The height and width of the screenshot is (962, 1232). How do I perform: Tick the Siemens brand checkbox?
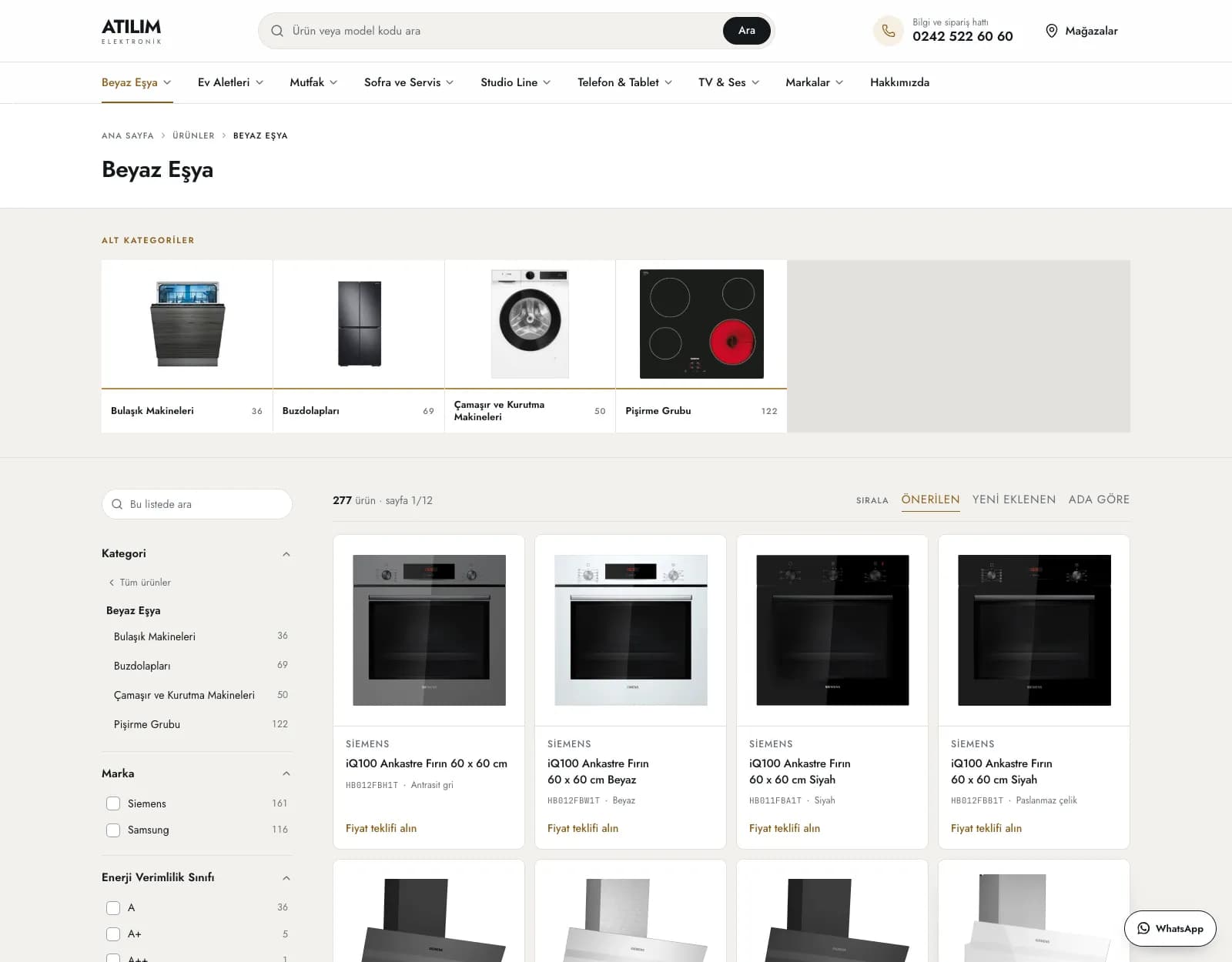[x=113, y=803]
